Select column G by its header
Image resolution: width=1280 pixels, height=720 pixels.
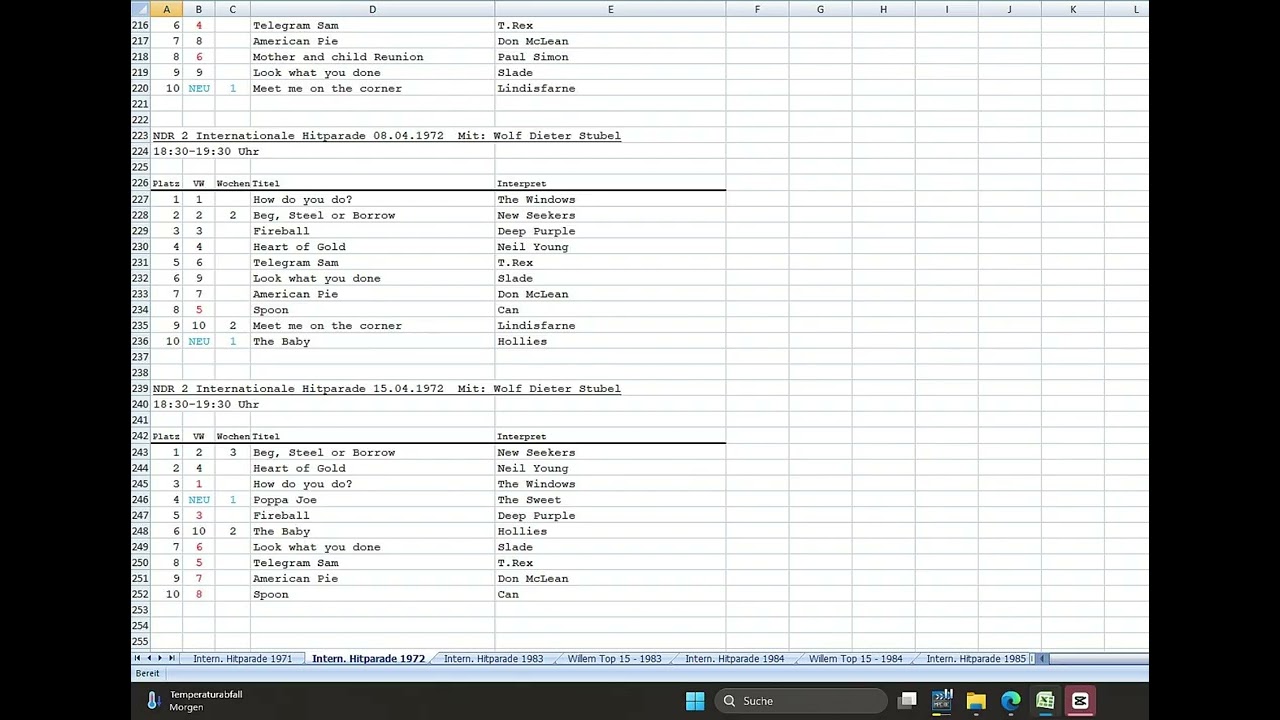tap(820, 10)
